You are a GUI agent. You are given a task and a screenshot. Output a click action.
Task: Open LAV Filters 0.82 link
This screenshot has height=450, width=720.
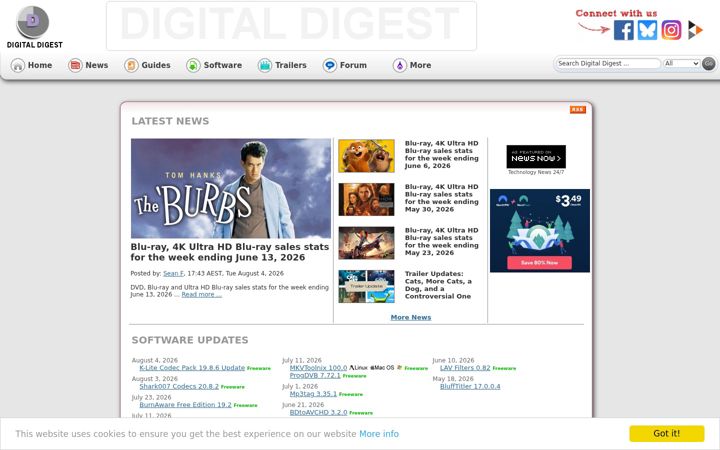click(465, 368)
